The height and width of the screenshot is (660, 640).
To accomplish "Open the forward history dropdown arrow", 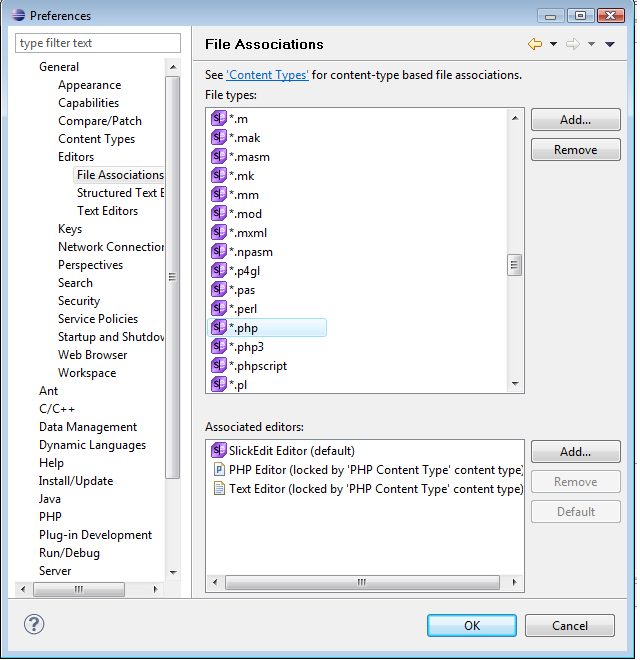I will (x=591, y=44).
